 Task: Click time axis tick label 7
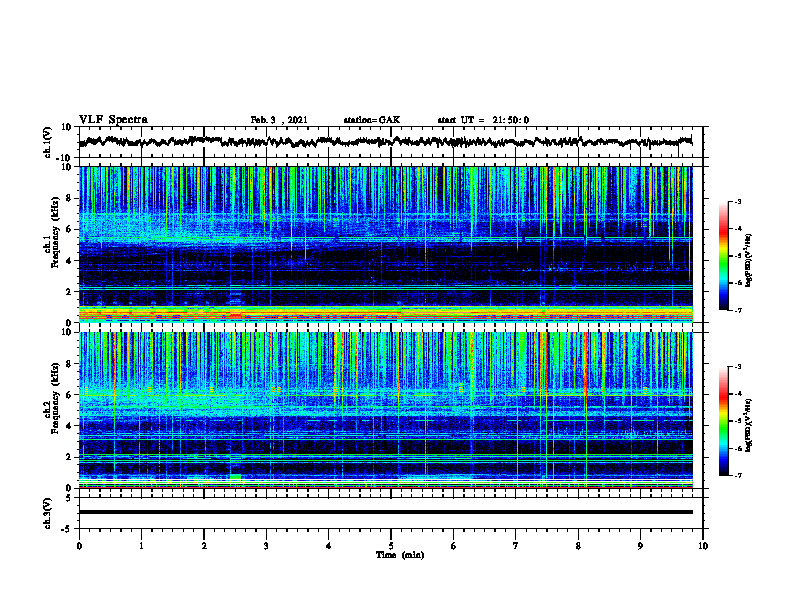(x=516, y=546)
